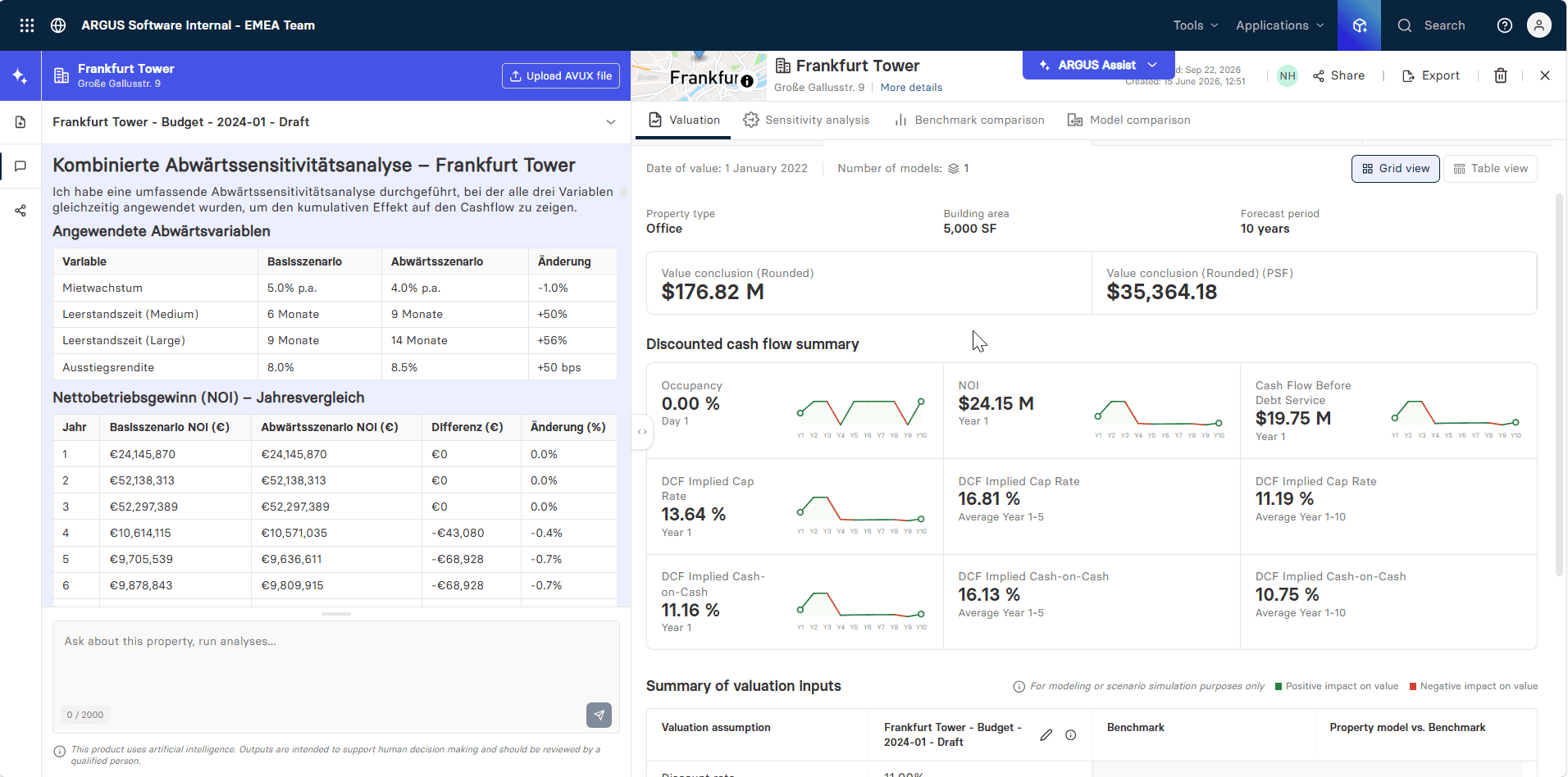Close the Frankfurt Tower valuation panel
Viewport: 1568px width, 777px height.
[x=1545, y=75]
